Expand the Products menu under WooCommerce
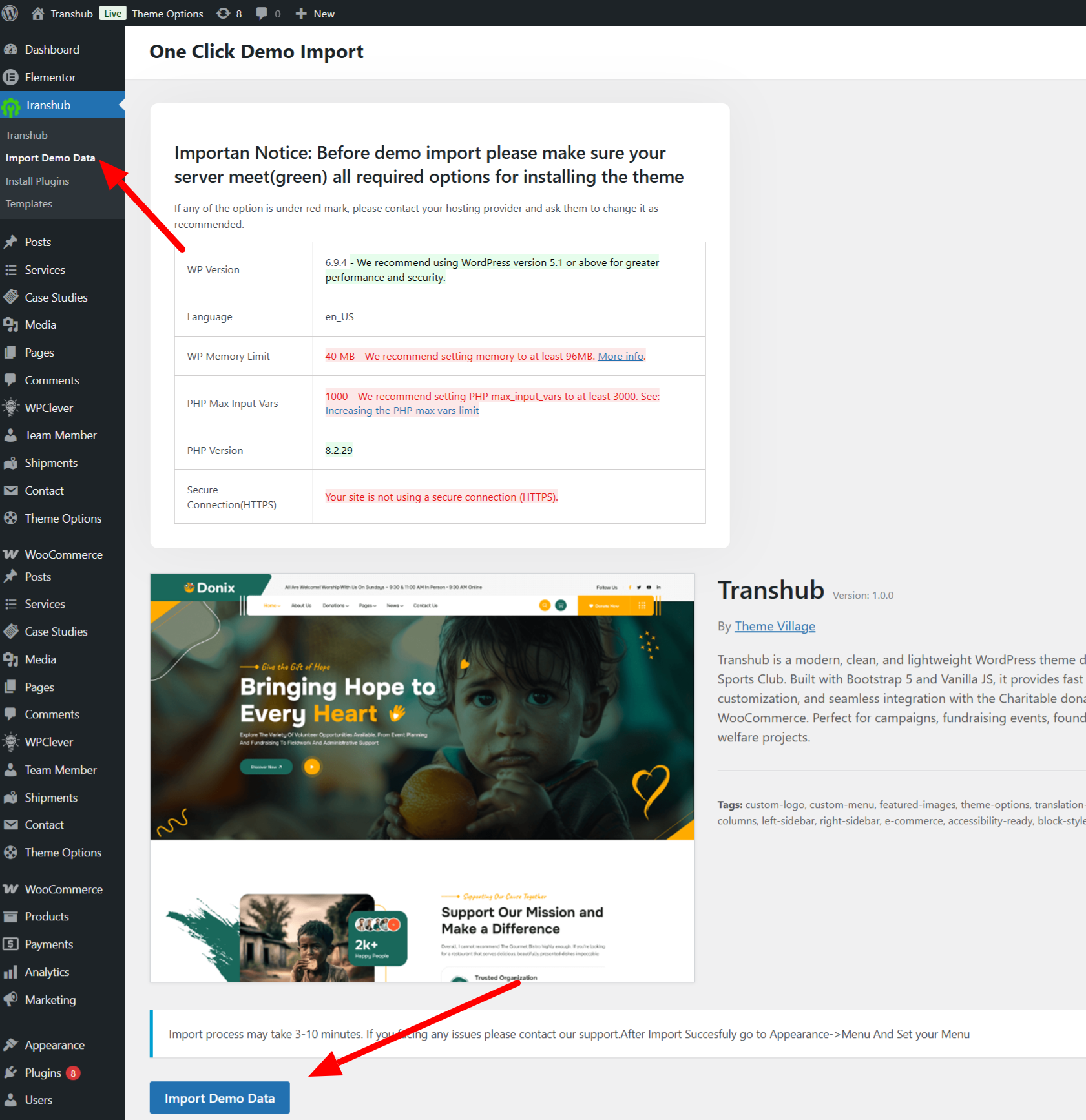The width and height of the screenshot is (1086, 1120). tap(46, 916)
